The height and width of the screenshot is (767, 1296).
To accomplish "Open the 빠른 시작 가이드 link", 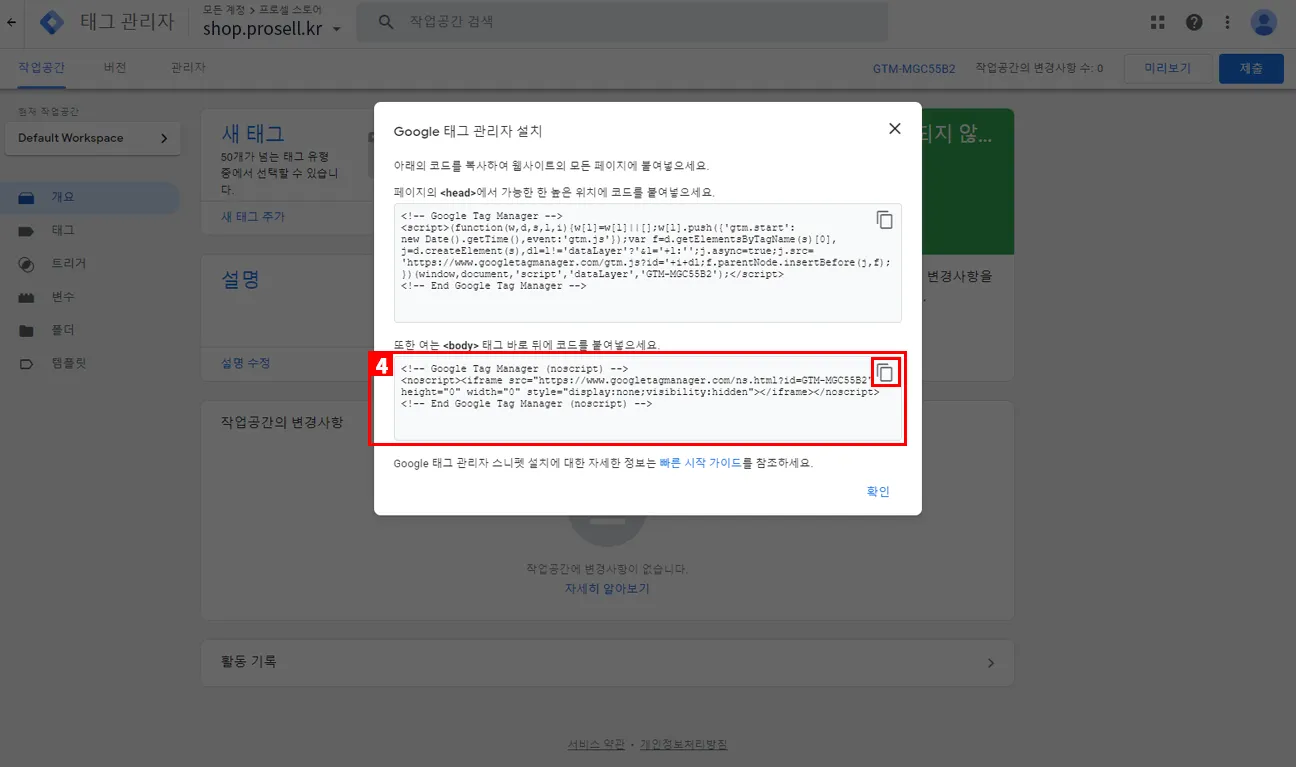I will point(700,464).
